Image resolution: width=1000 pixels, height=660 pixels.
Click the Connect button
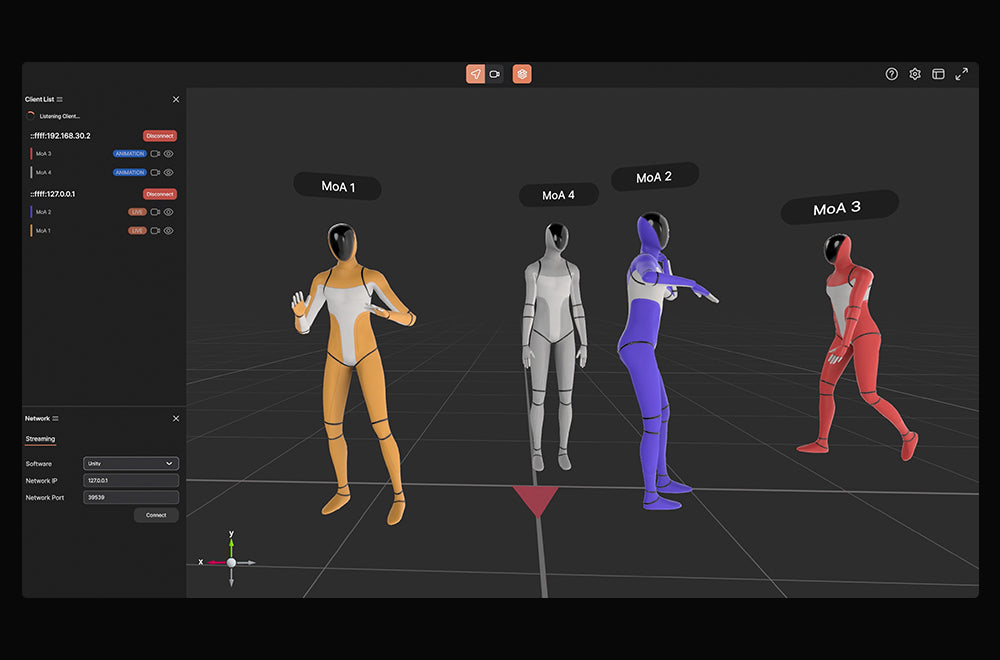(x=156, y=515)
